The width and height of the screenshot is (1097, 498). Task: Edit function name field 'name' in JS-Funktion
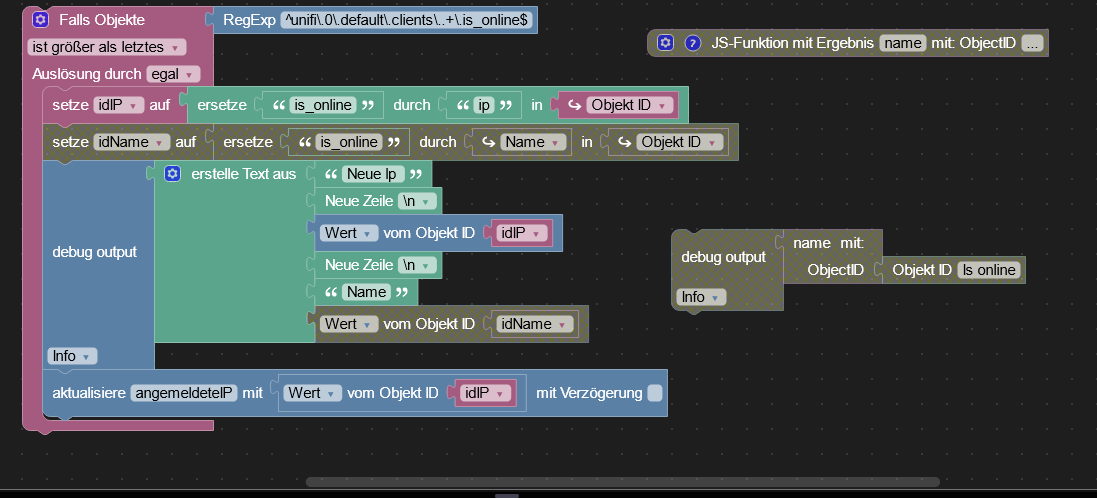(x=903, y=43)
